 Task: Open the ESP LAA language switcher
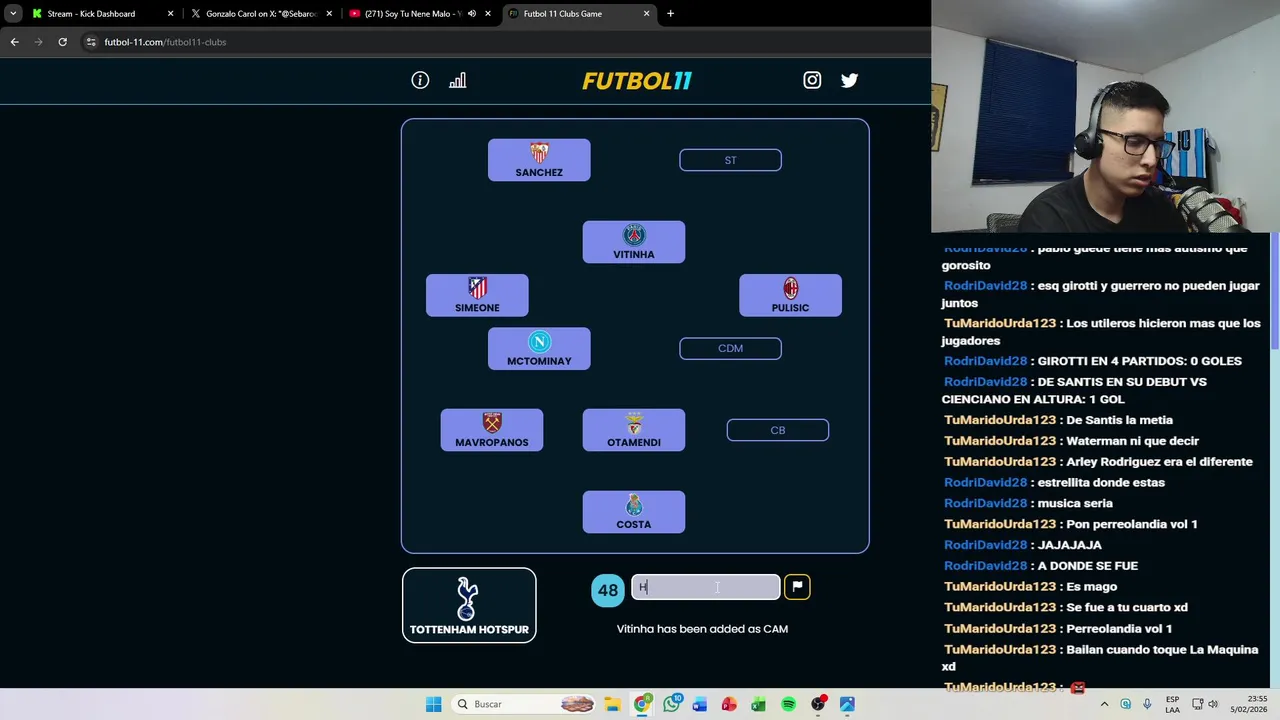pos(1172,704)
